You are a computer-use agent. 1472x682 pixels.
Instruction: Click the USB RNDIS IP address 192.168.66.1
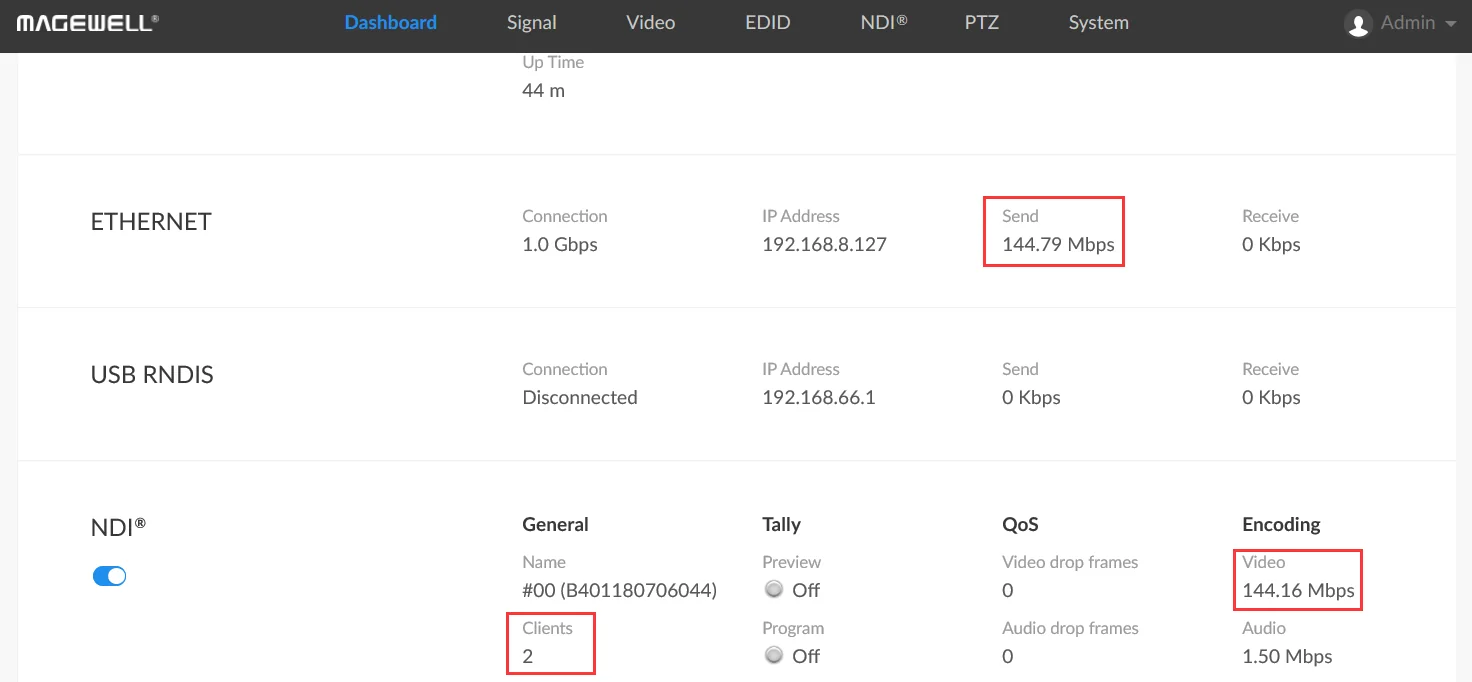819,398
